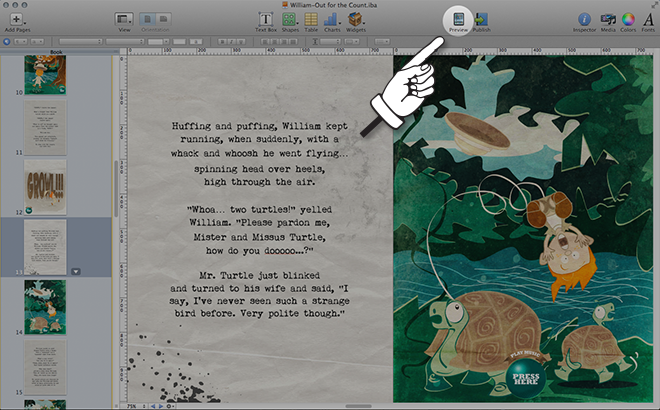This screenshot has width=660, height=410.
Task: Go to previous page arrow
Action: [x=153, y=406]
